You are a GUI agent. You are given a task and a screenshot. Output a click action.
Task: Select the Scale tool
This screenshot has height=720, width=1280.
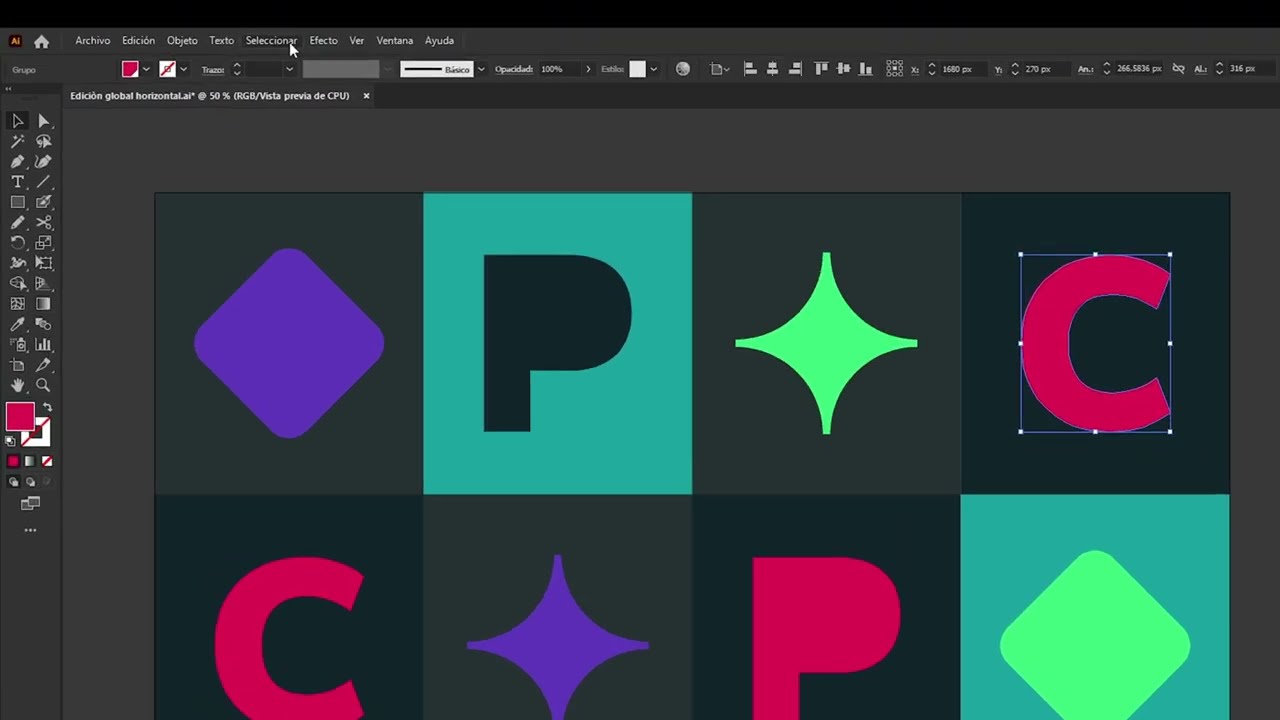(44, 243)
